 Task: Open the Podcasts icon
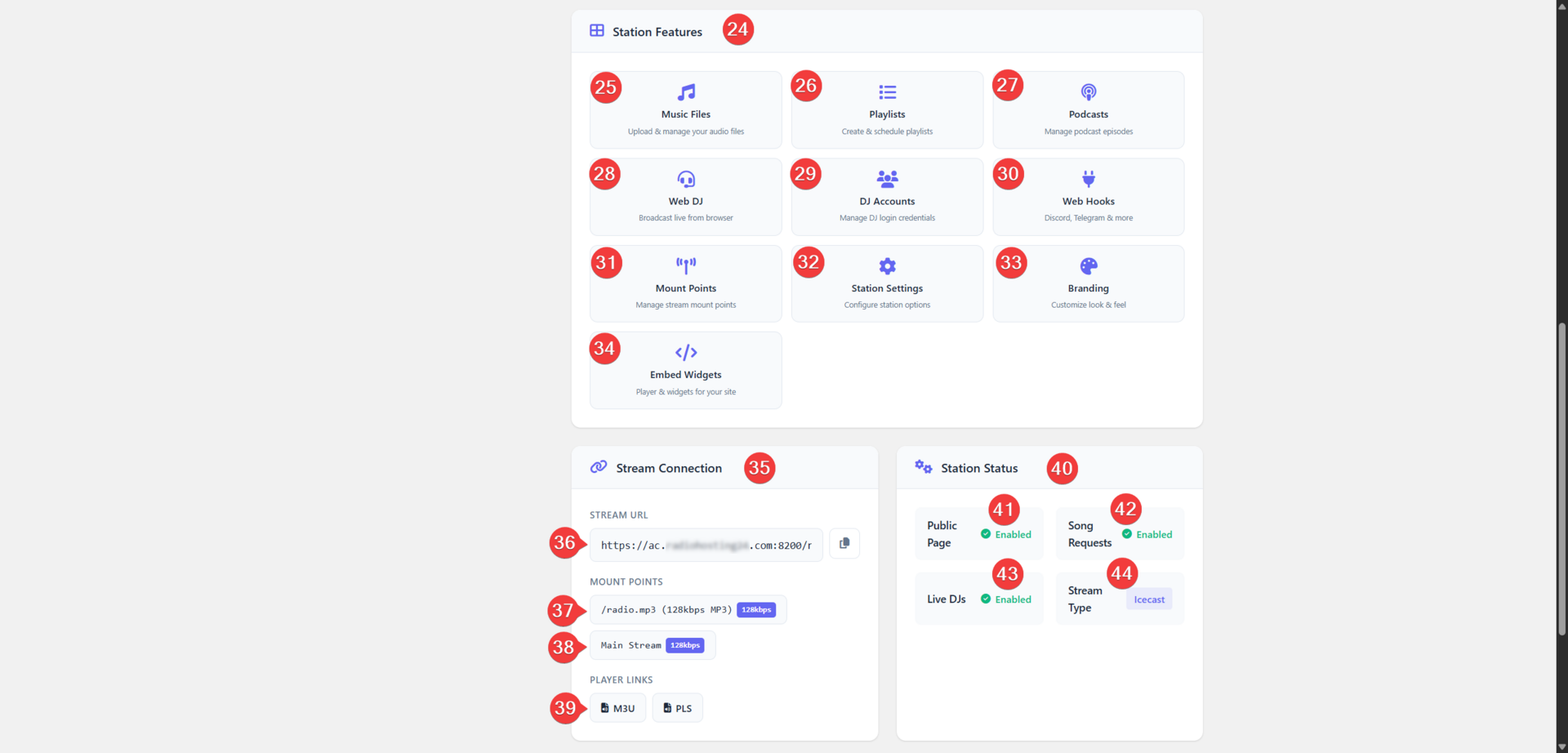[1087, 91]
